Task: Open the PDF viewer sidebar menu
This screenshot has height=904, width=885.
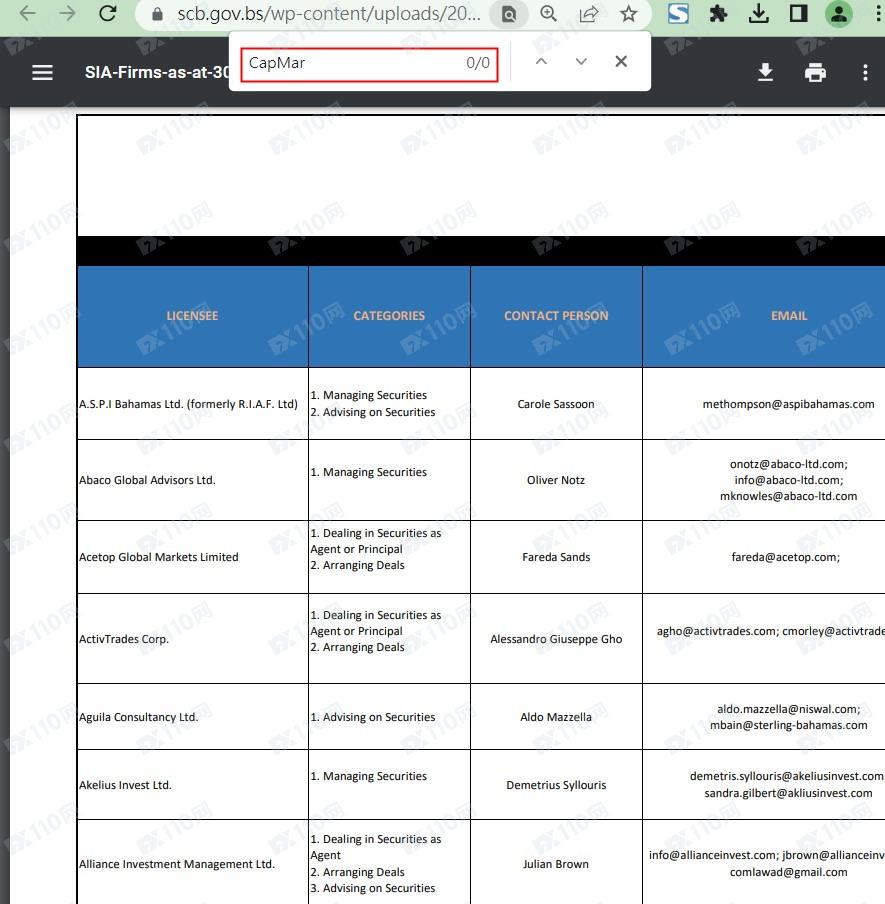Action: pyautogui.click(x=42, y=72)
